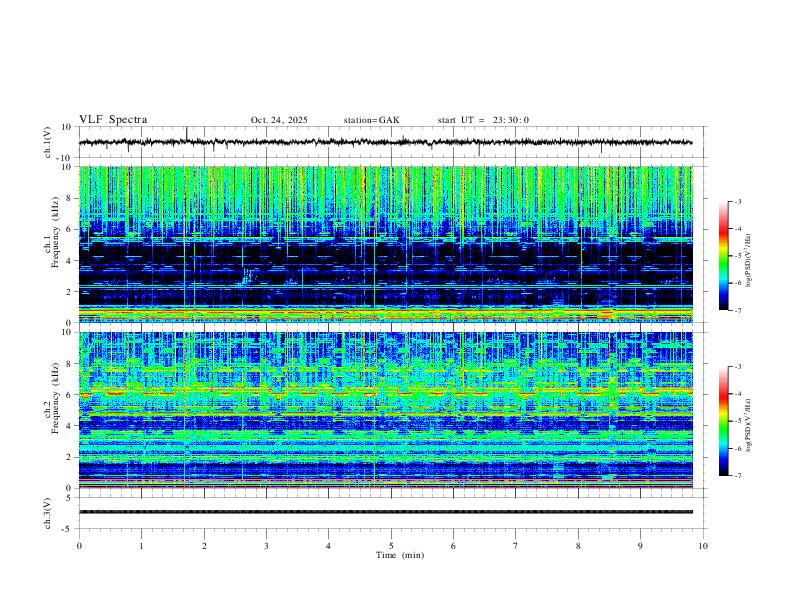Click the ch.3 voltage trace band
Image resolution: width=792 pixels, height=612 pixels.
(385, 512)
